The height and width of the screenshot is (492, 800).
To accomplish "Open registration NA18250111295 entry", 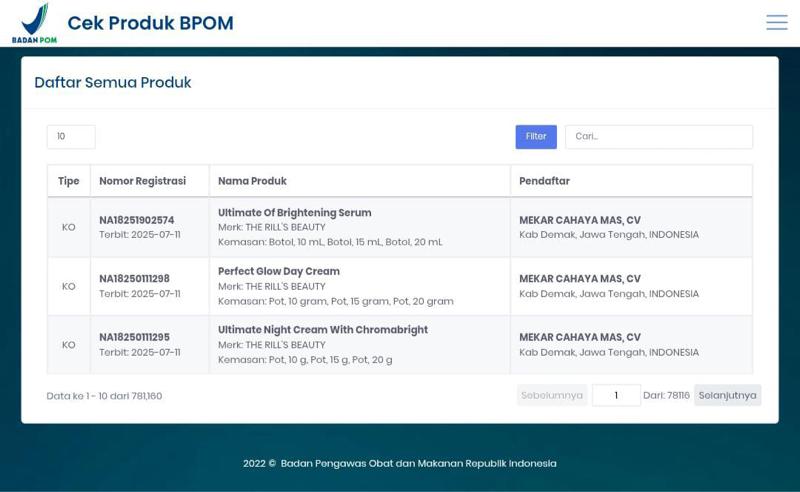I will tap(134, 338).
